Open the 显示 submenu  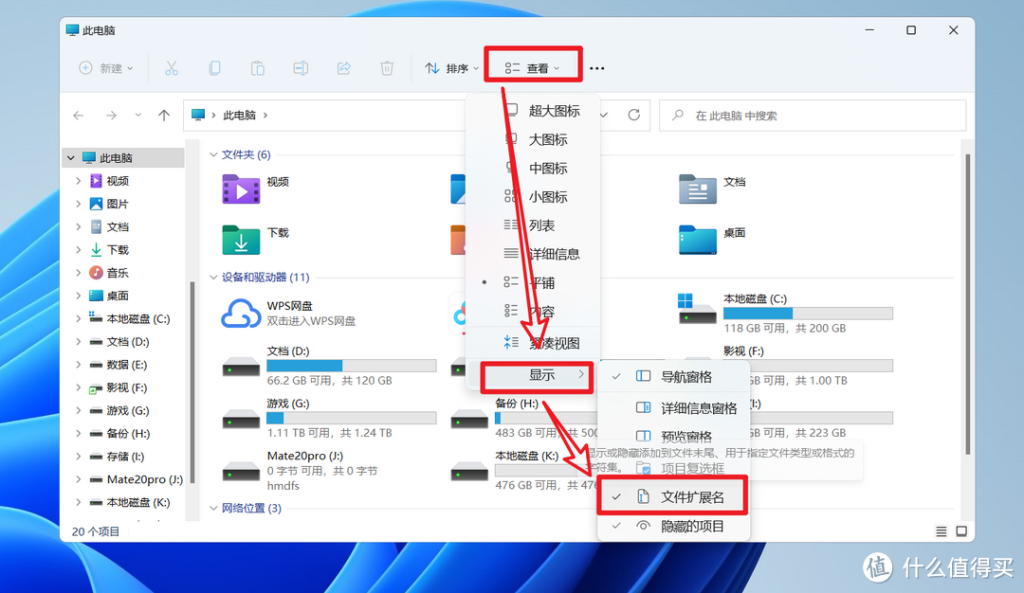536,376
